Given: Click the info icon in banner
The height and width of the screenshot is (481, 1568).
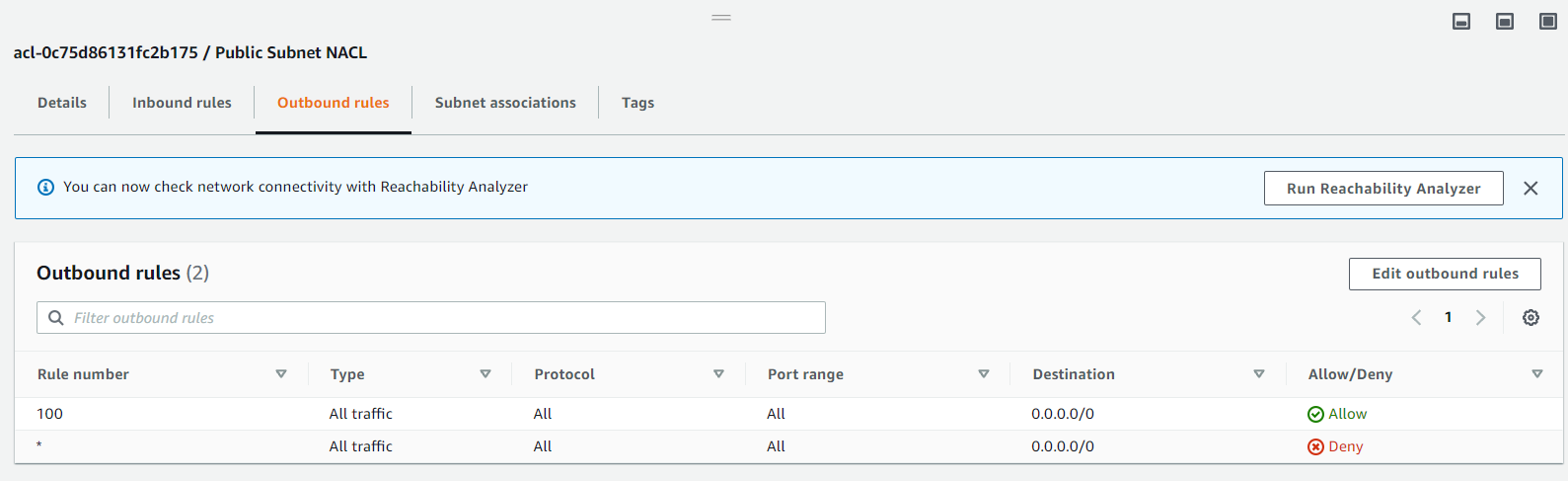Looking at the screenshot, I should (45, 188).
